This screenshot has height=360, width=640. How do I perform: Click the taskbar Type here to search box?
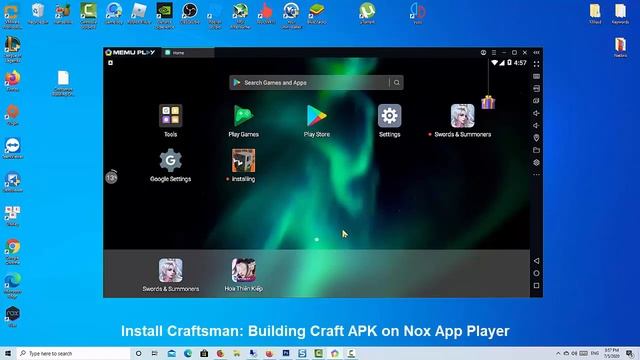73,353
